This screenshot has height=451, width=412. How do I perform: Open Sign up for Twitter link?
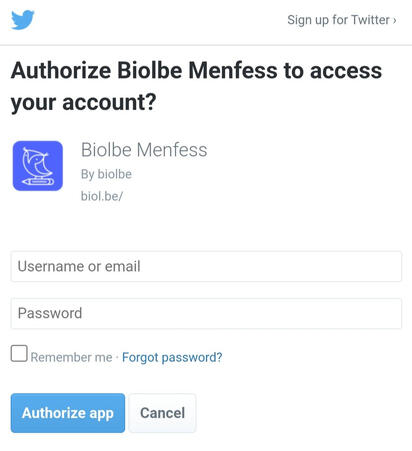click(x=342, y=20)
